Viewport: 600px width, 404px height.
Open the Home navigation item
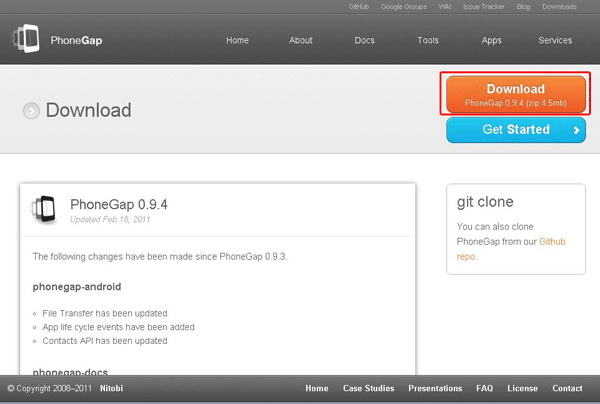[x=237, y=40]
